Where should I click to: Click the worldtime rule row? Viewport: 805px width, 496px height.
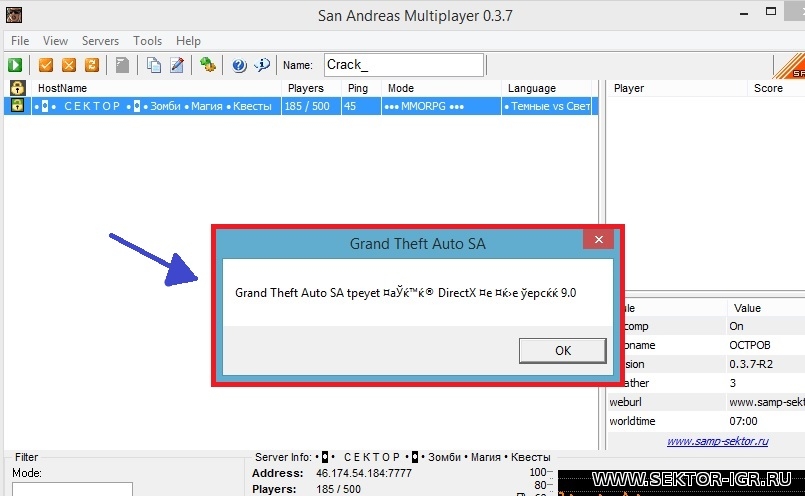[706, 421]
